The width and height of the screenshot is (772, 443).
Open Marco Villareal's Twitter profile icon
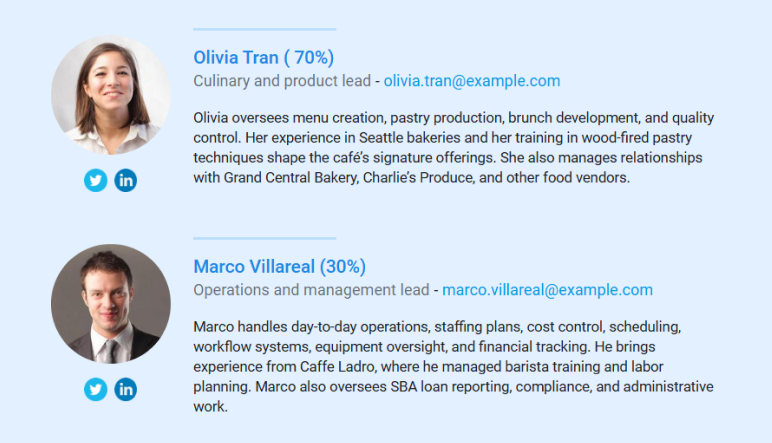click(96, 390)
